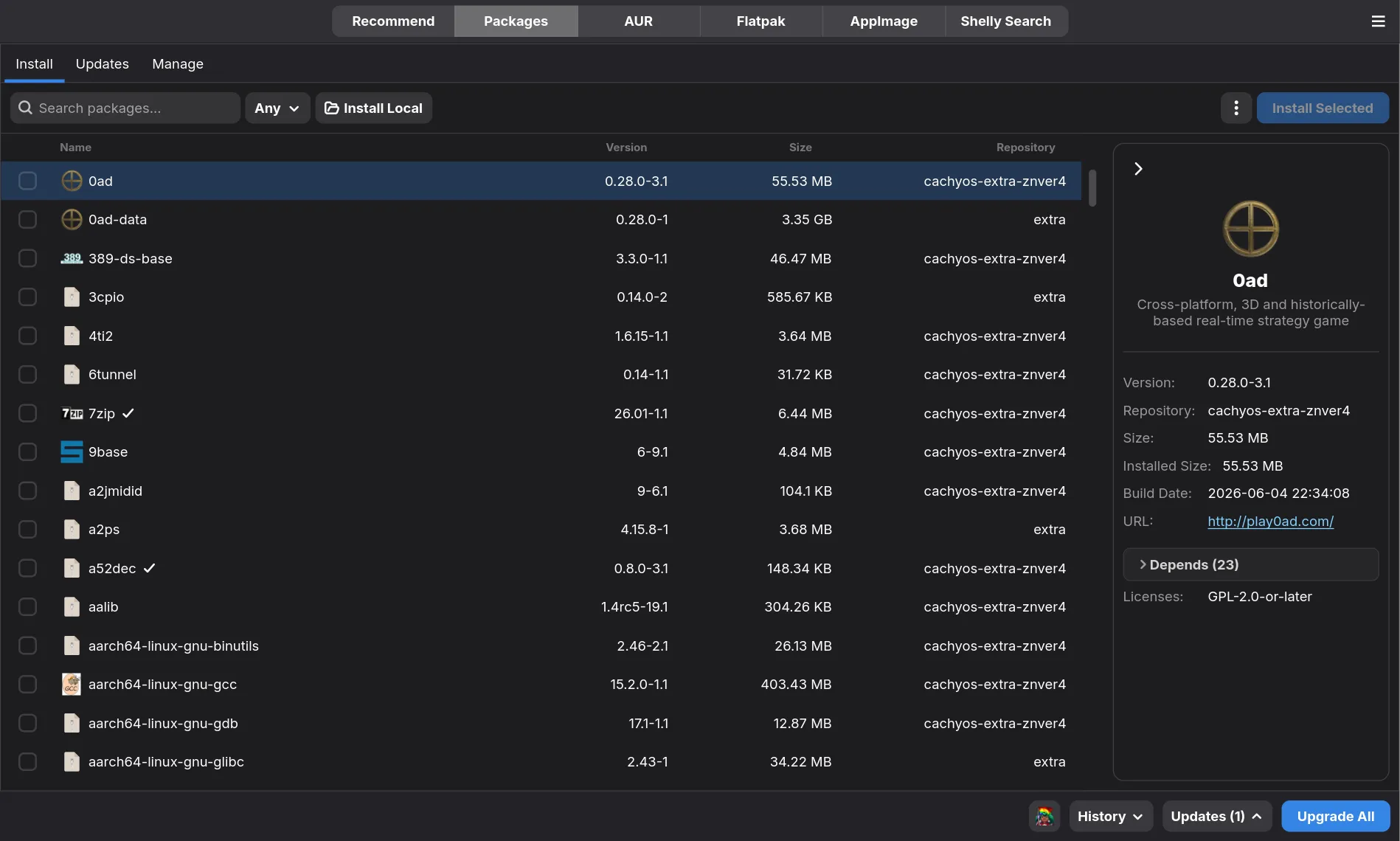
Task: Tick the 3cpio checkbox
Action: [27, 297]
